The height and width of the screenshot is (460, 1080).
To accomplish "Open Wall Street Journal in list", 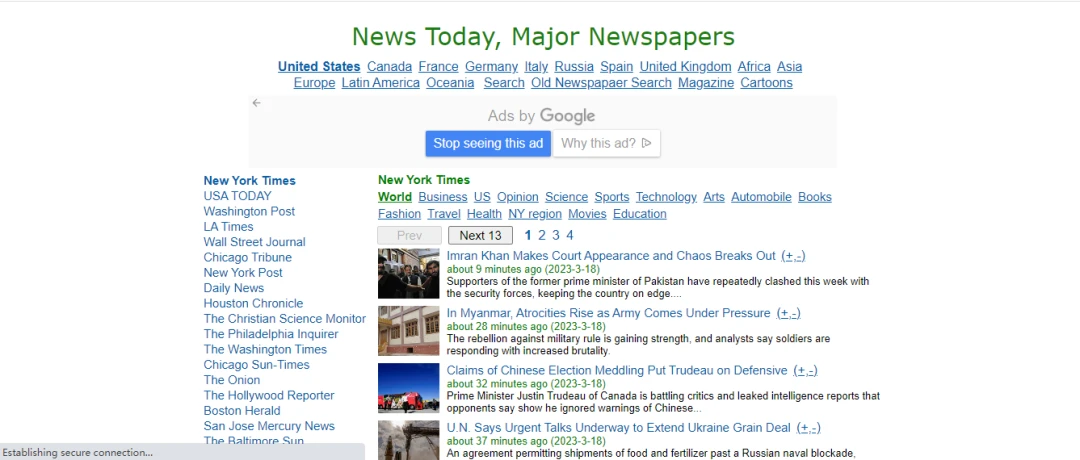I will (254, 242).
